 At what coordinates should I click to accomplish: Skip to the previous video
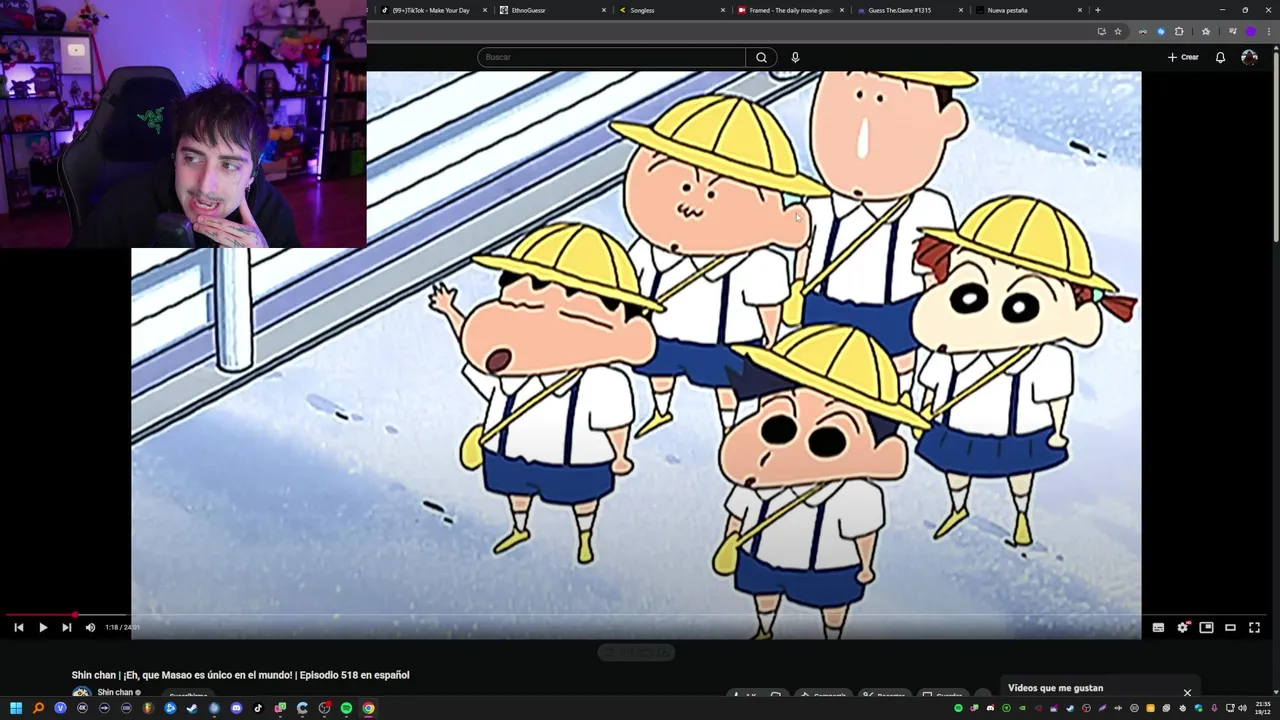click(x=18, y=627)
